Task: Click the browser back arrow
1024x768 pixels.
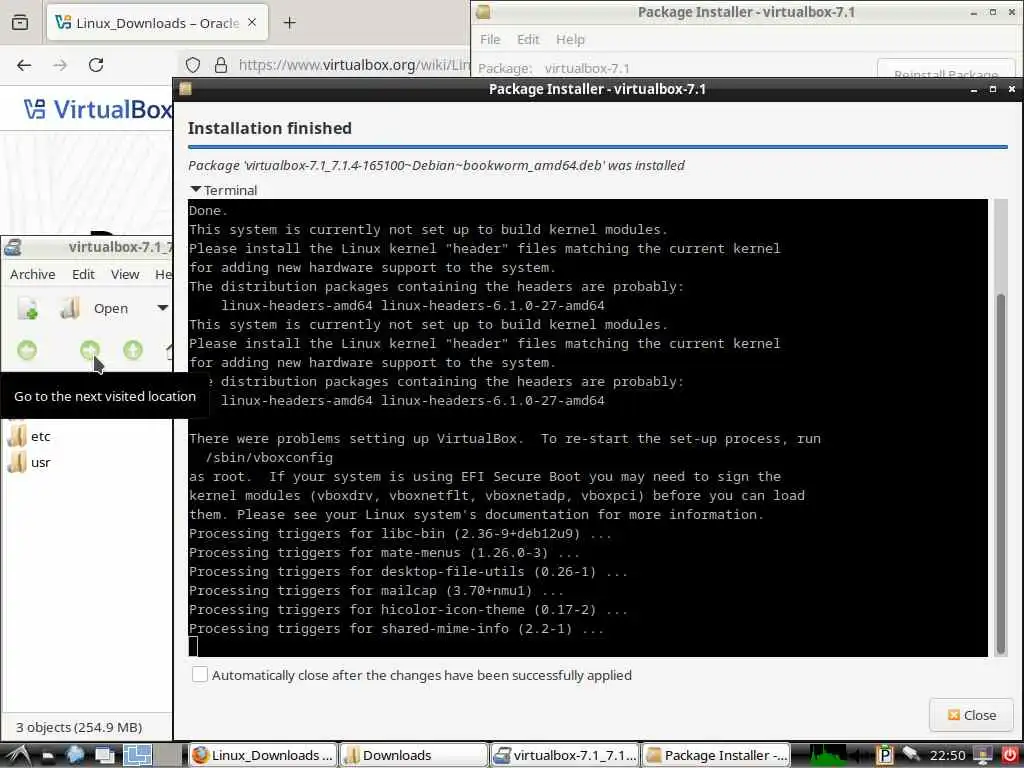Action: [24, 65]
